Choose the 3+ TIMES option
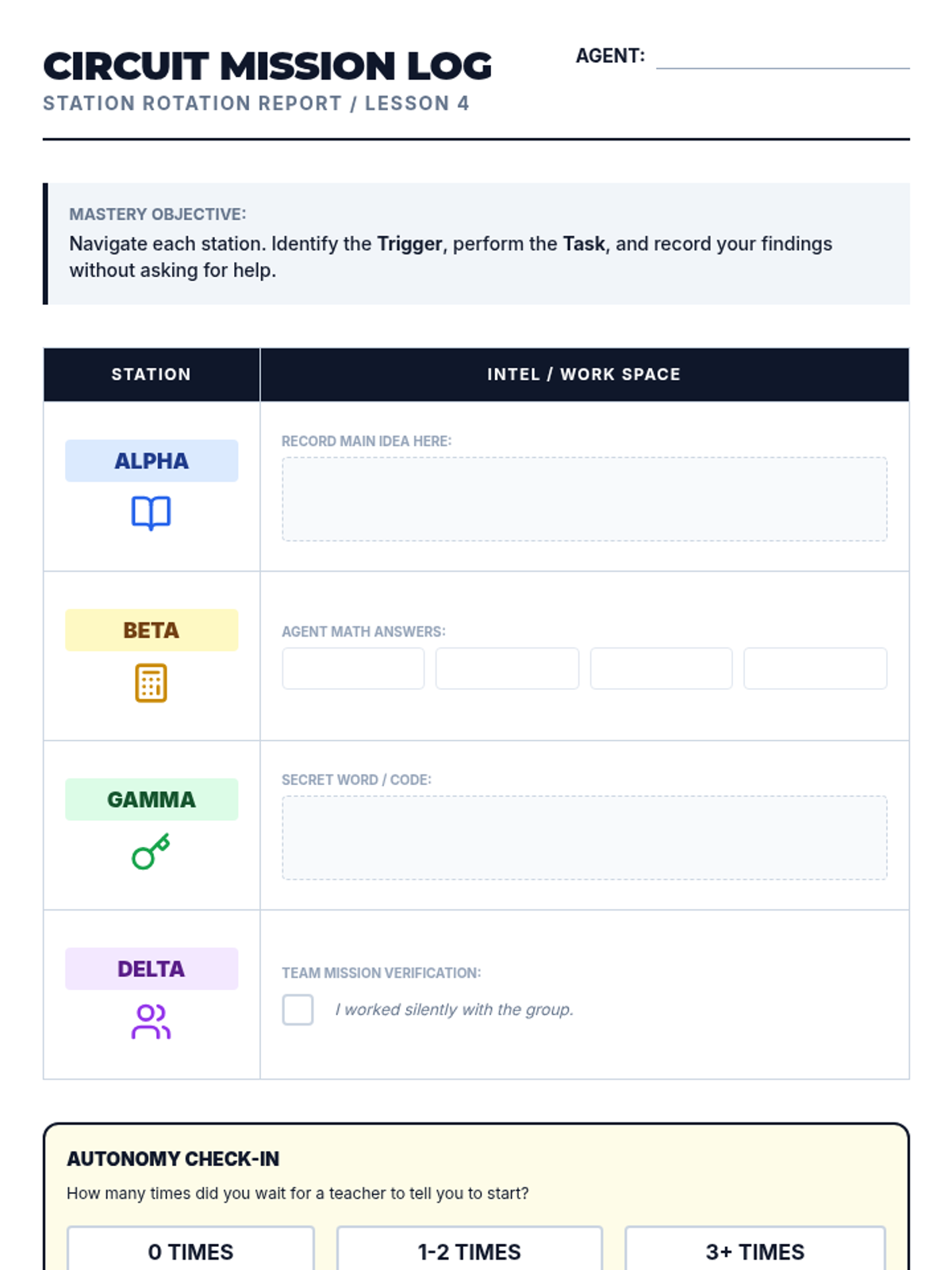The image size is (952, 1270). click(754, 1251)
